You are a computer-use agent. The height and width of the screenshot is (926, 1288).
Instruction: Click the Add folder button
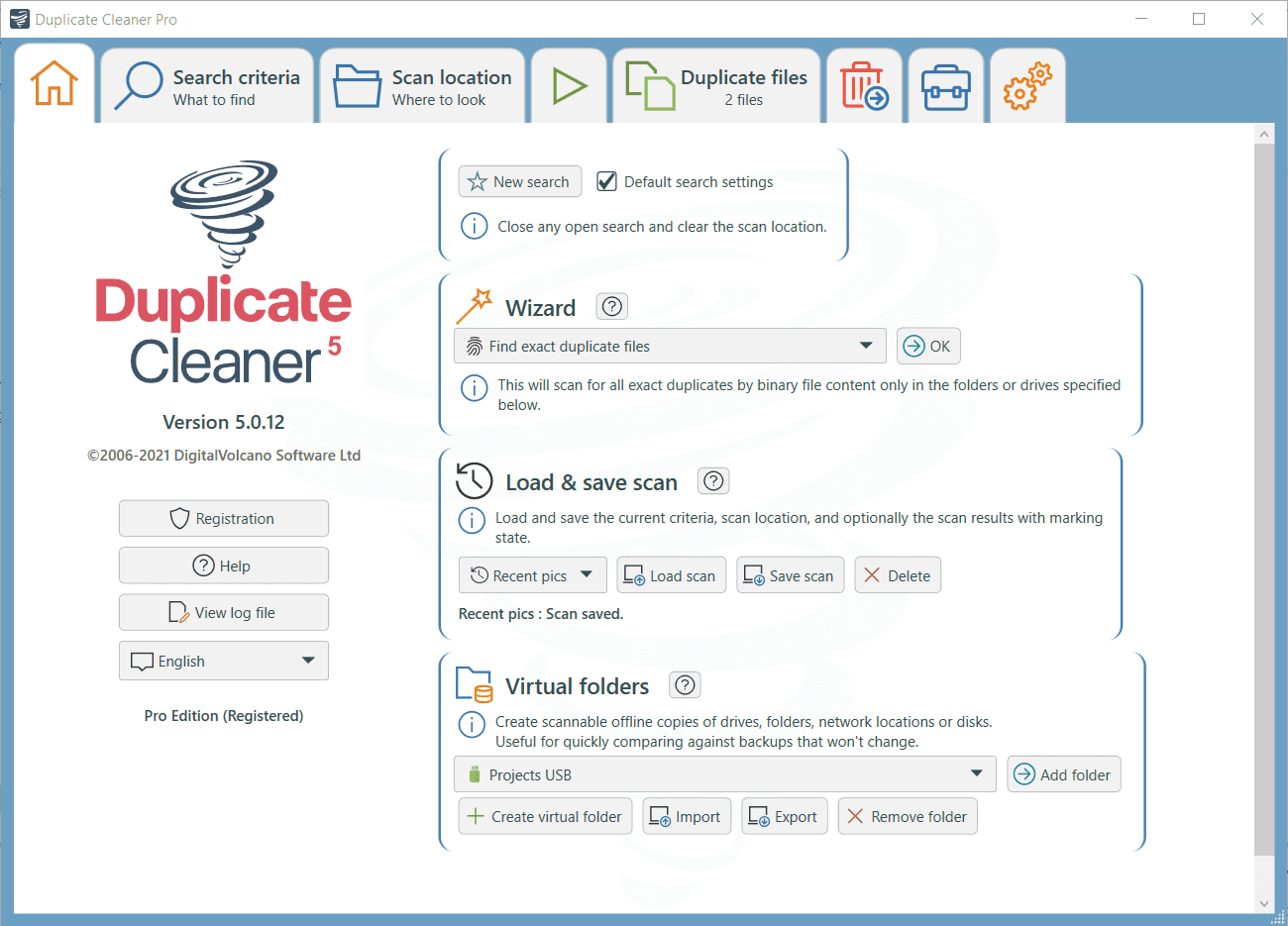tap(1064, 774)
